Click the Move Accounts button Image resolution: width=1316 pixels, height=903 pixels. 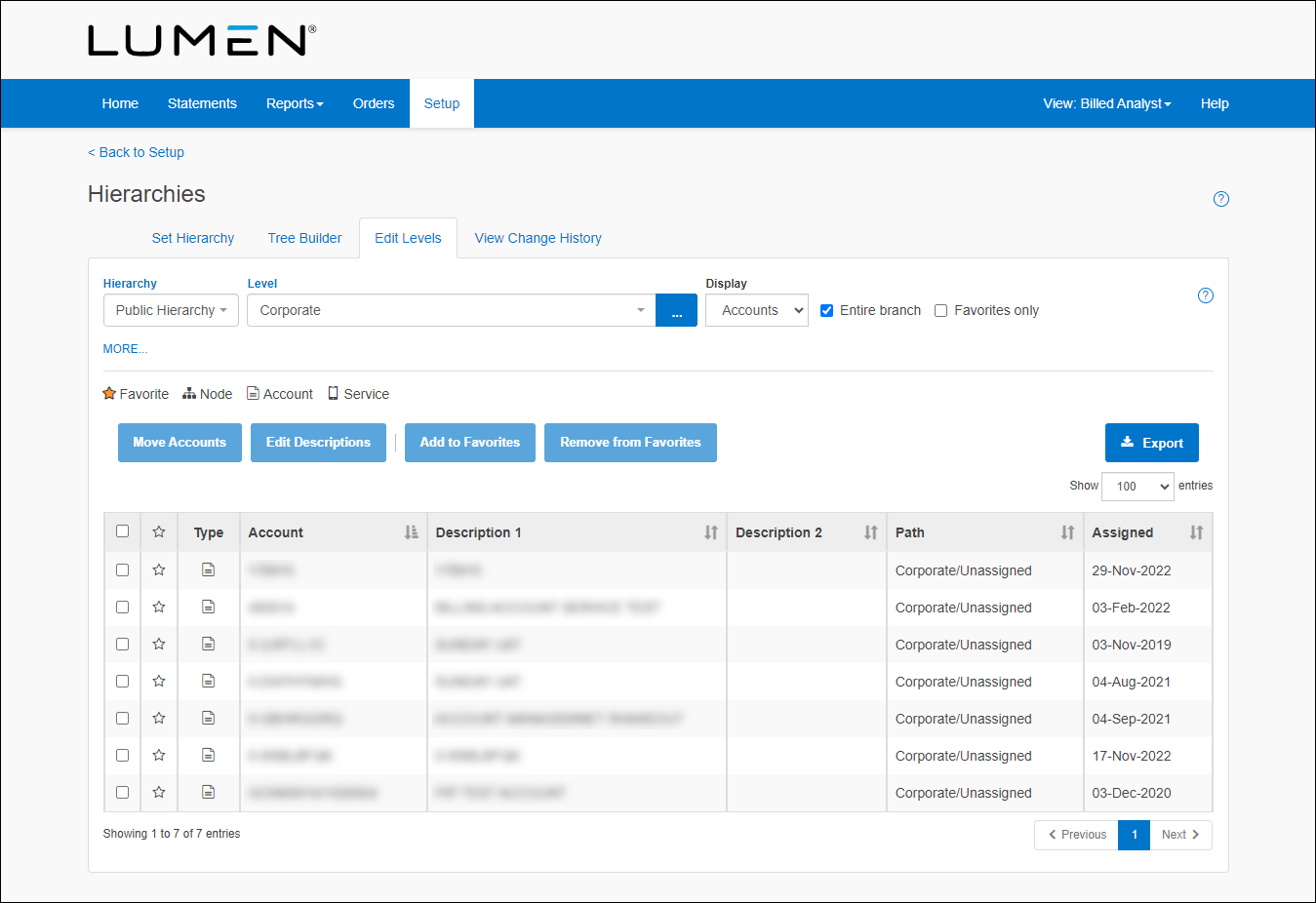point(179,443)
